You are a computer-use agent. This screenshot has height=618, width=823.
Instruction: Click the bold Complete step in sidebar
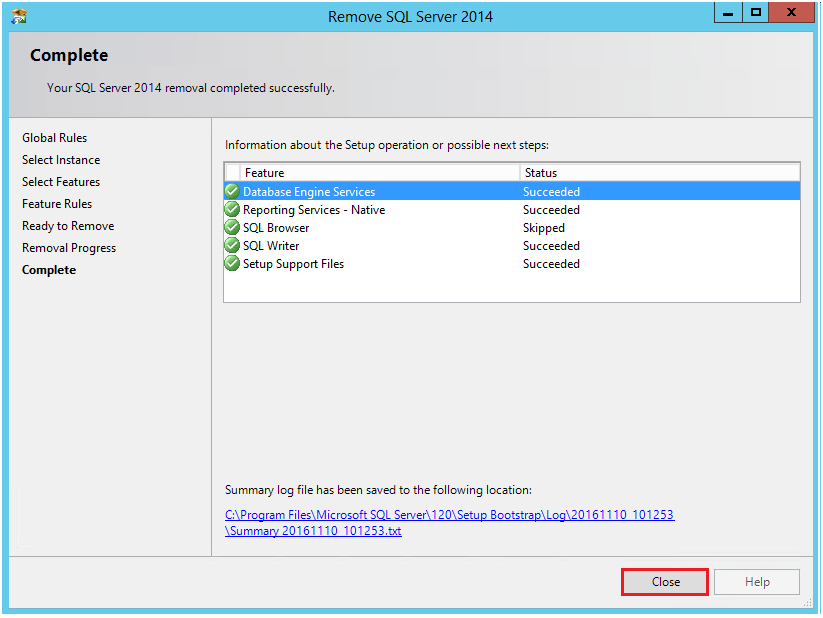49,270
